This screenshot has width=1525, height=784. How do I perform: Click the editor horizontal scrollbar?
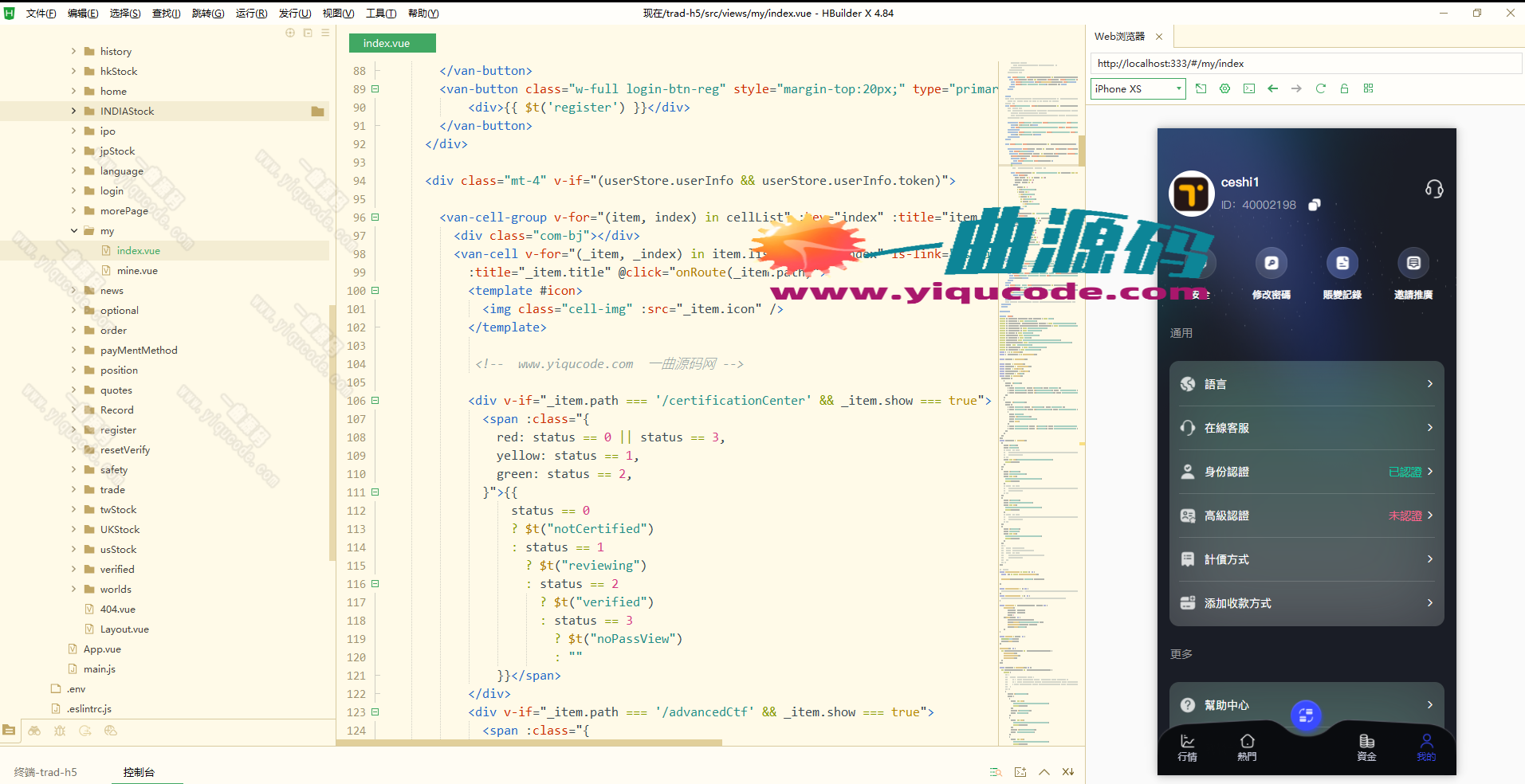pos(529,743)
